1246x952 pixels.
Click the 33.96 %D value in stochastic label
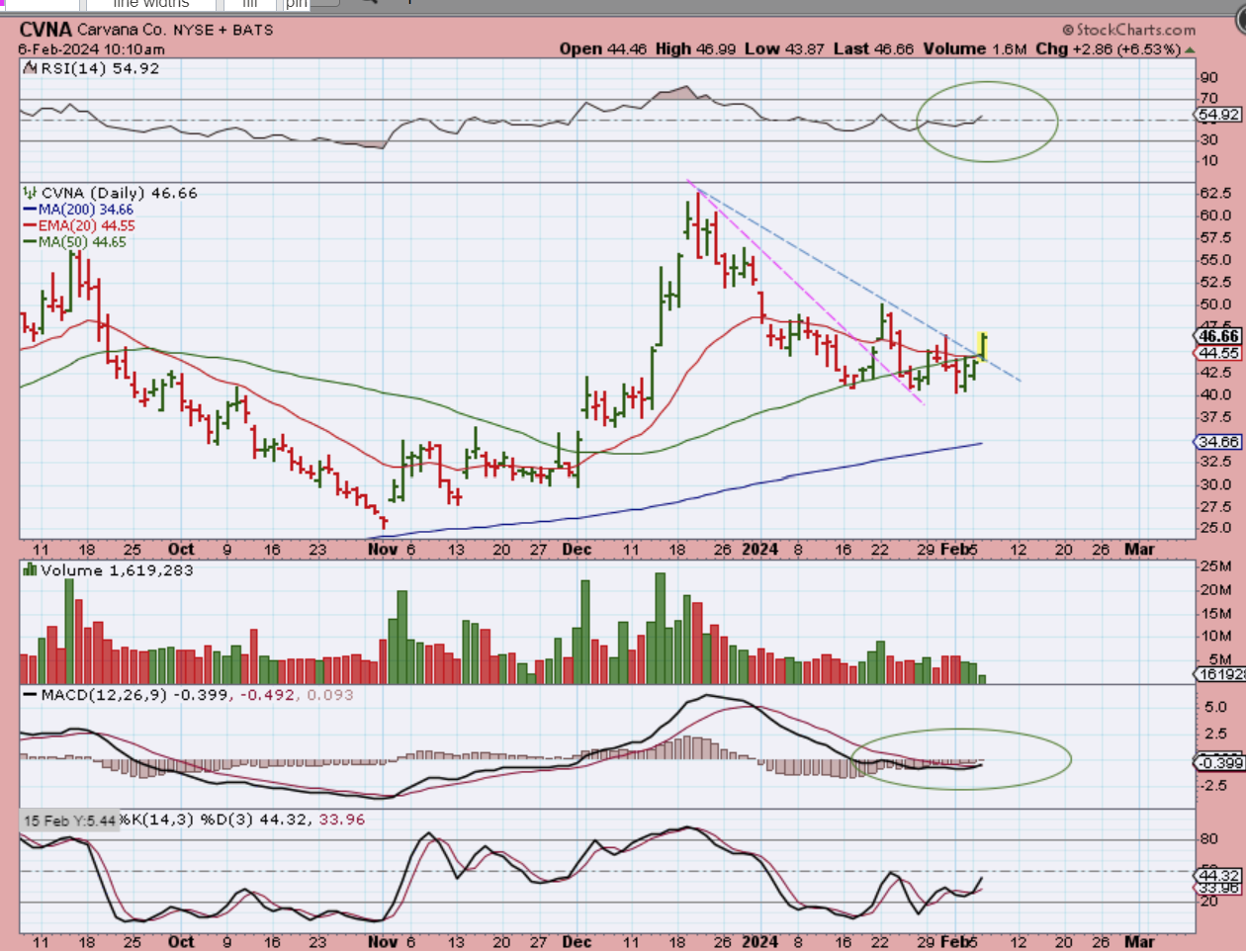342,820
